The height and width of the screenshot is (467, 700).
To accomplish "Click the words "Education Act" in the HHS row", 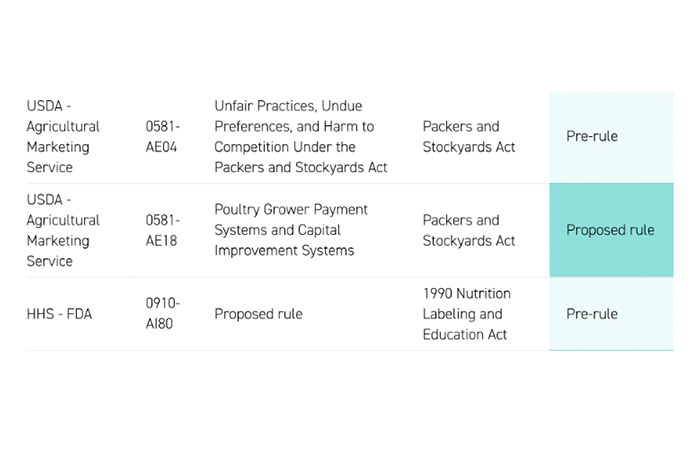I will [x=465, y=334].
